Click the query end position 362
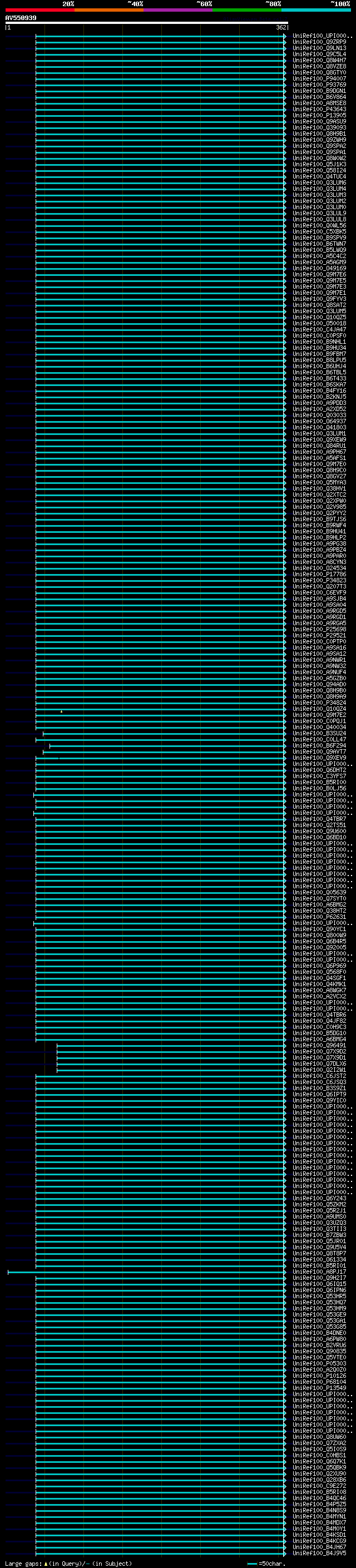The height and width of the screenshot is (1568, 356). (281, 27)
